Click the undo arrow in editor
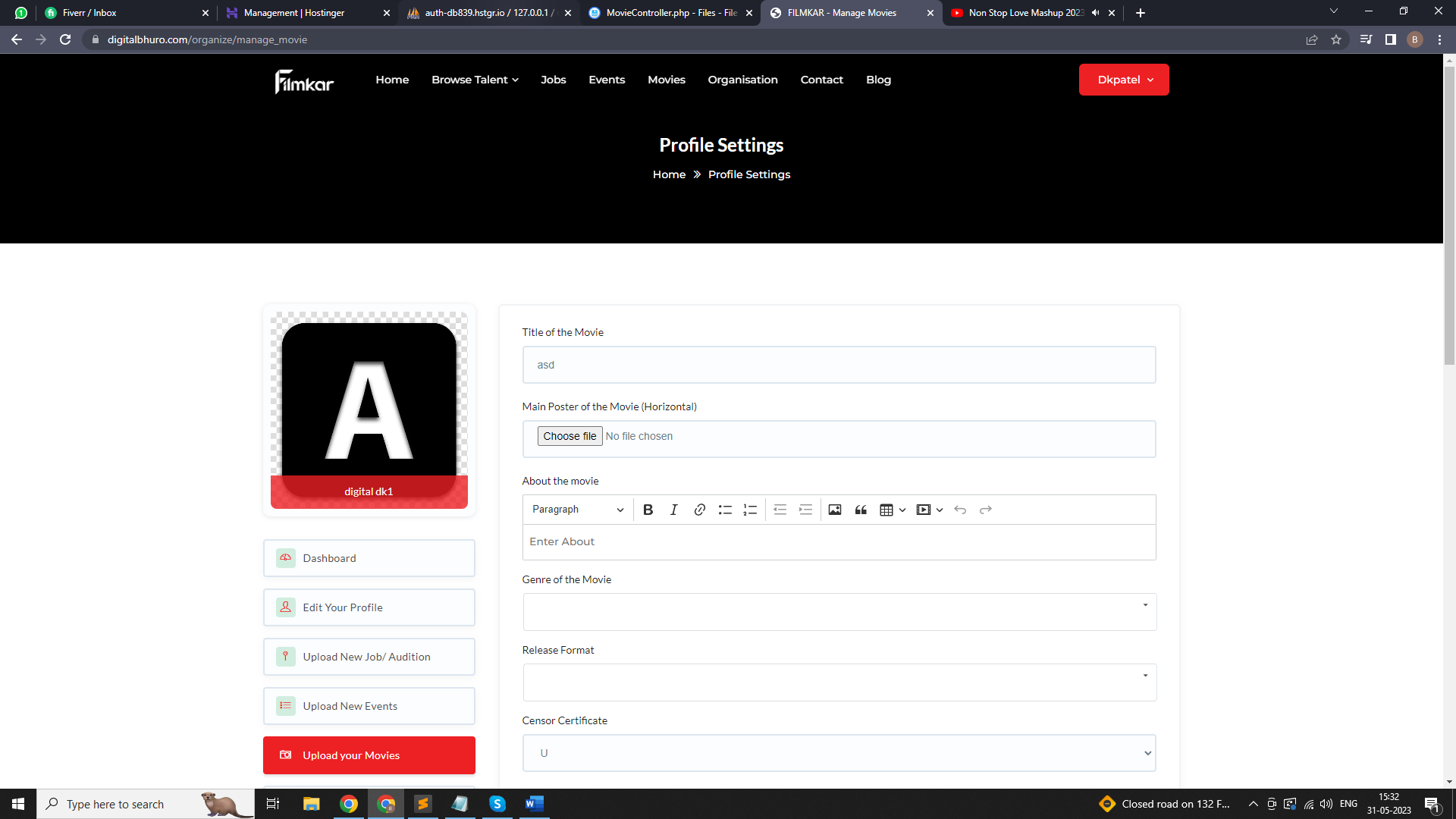1456x819 pixels. tap(960, 510)
